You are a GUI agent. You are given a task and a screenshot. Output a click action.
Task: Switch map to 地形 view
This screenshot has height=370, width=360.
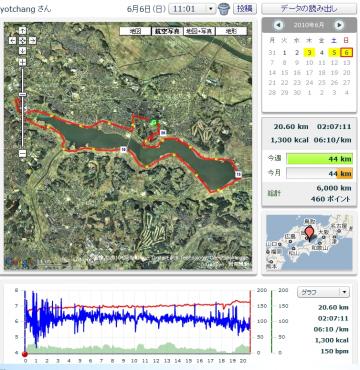click(231, 31)
